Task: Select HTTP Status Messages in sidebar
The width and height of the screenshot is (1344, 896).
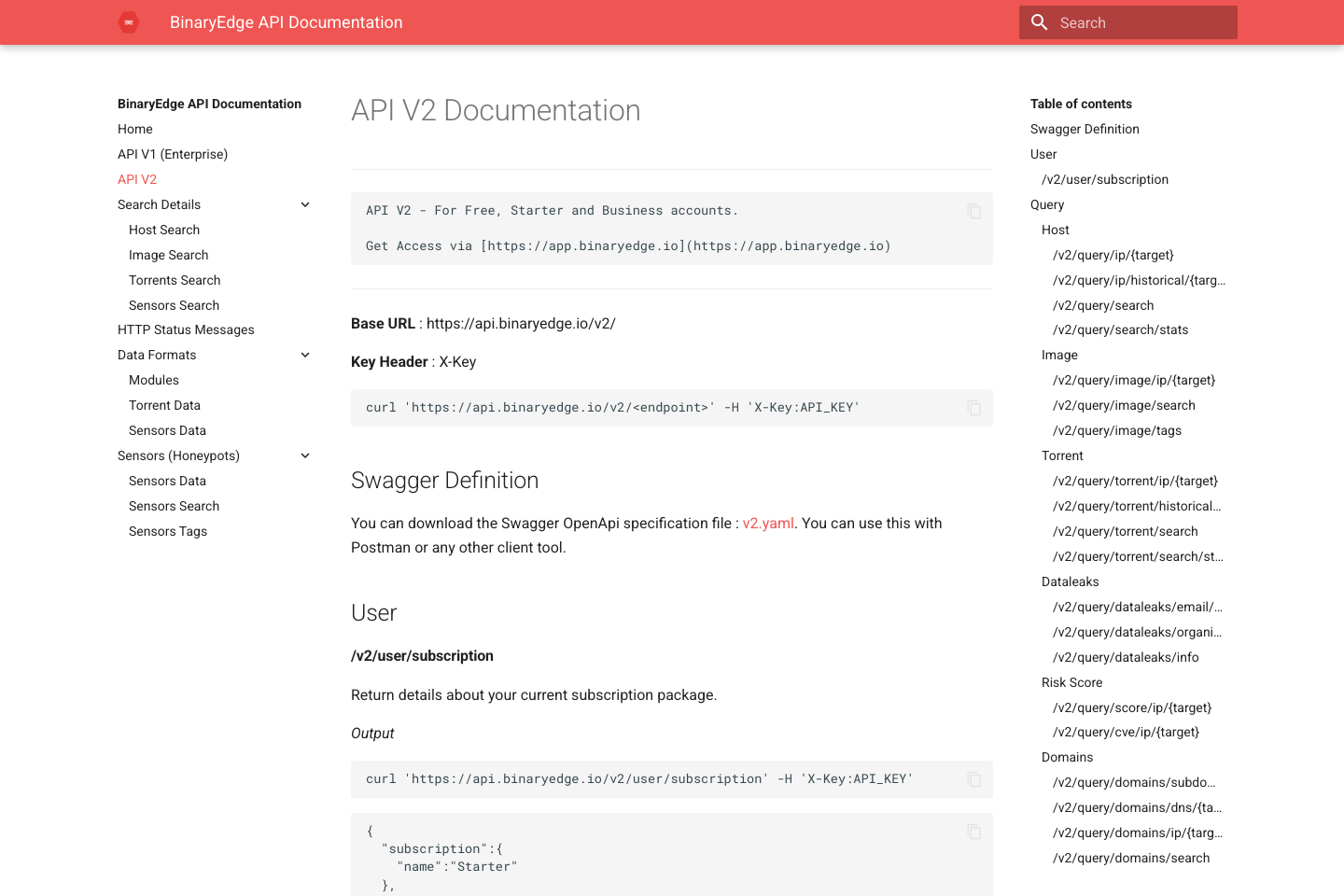Action: pyautogui.click(x=186, y=329)
